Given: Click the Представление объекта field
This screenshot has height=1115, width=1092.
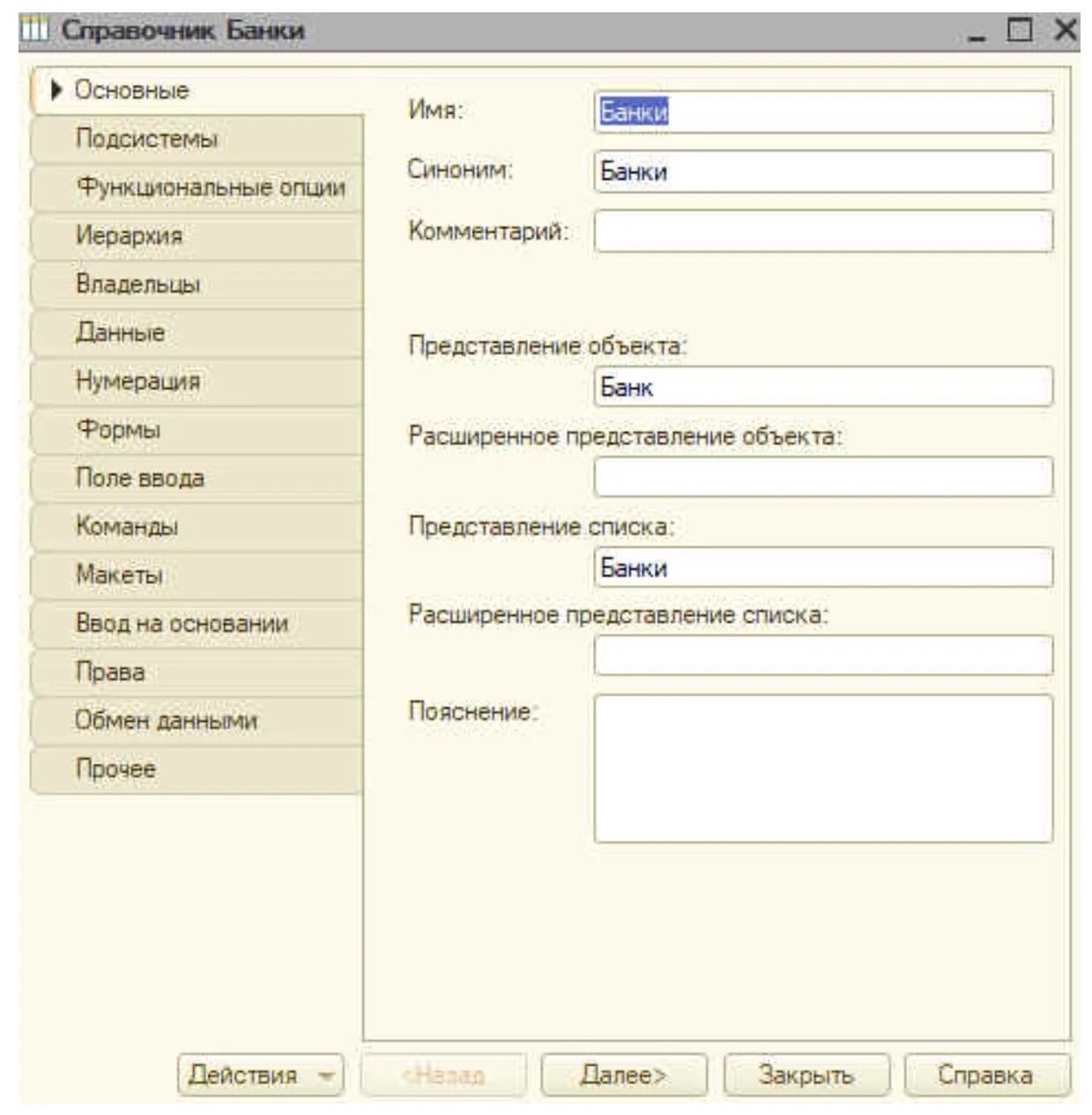Looking at the screenshot, I should (x=822, y=387).
